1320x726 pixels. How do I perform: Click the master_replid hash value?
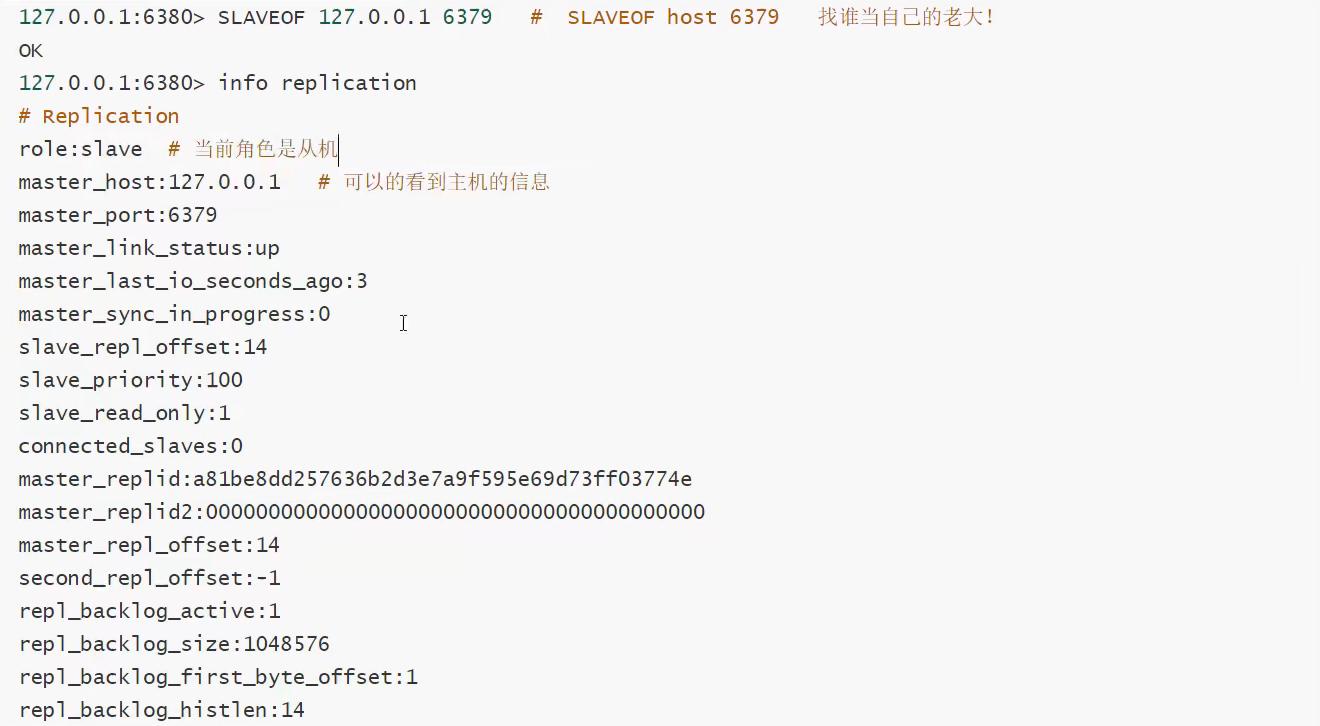coord(442,479)
